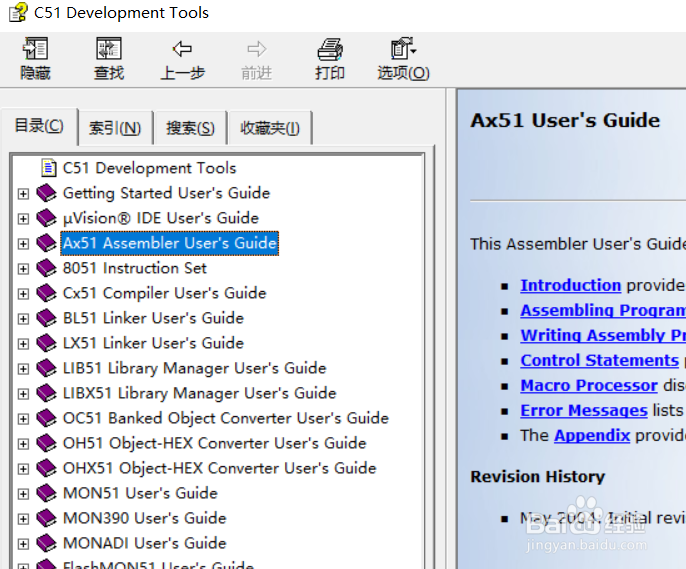This screenshot has height=569, width=686.
Task: Expand OH51 Object-HEX Converter node
Action: coord(23,443)
